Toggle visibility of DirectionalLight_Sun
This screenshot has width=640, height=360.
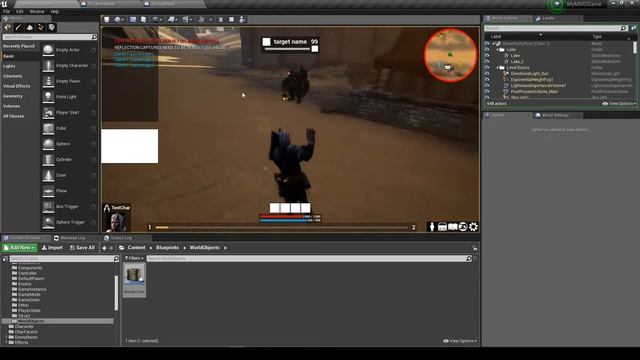coord(487,73)
